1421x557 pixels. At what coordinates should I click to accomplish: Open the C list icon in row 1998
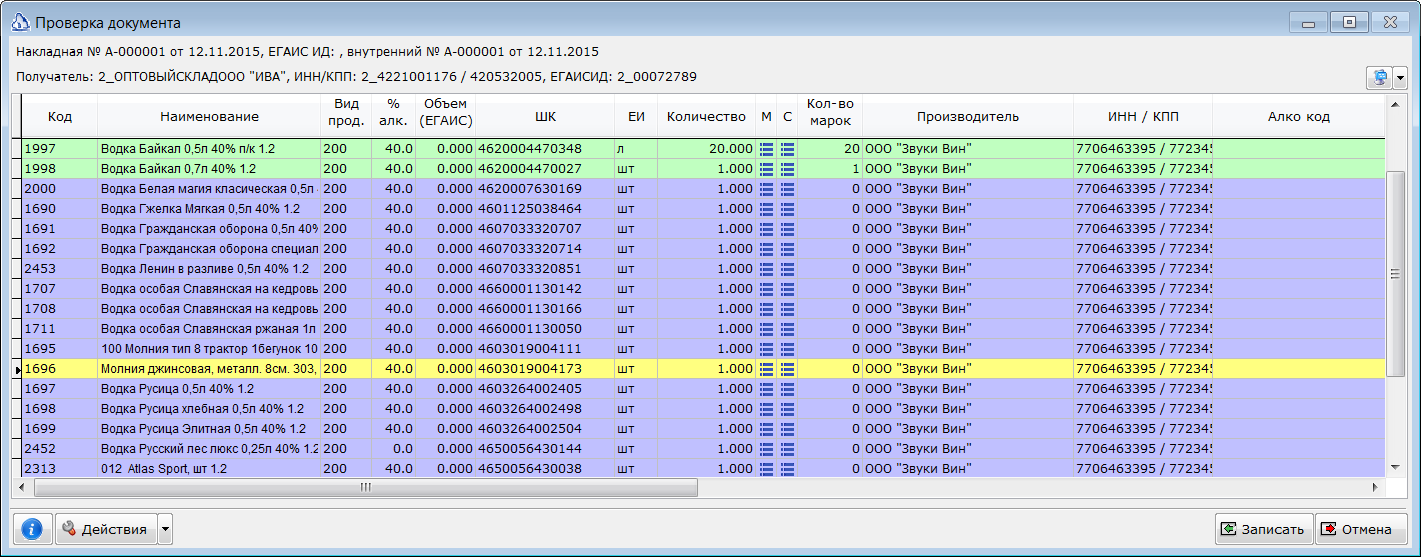(787, 168)
